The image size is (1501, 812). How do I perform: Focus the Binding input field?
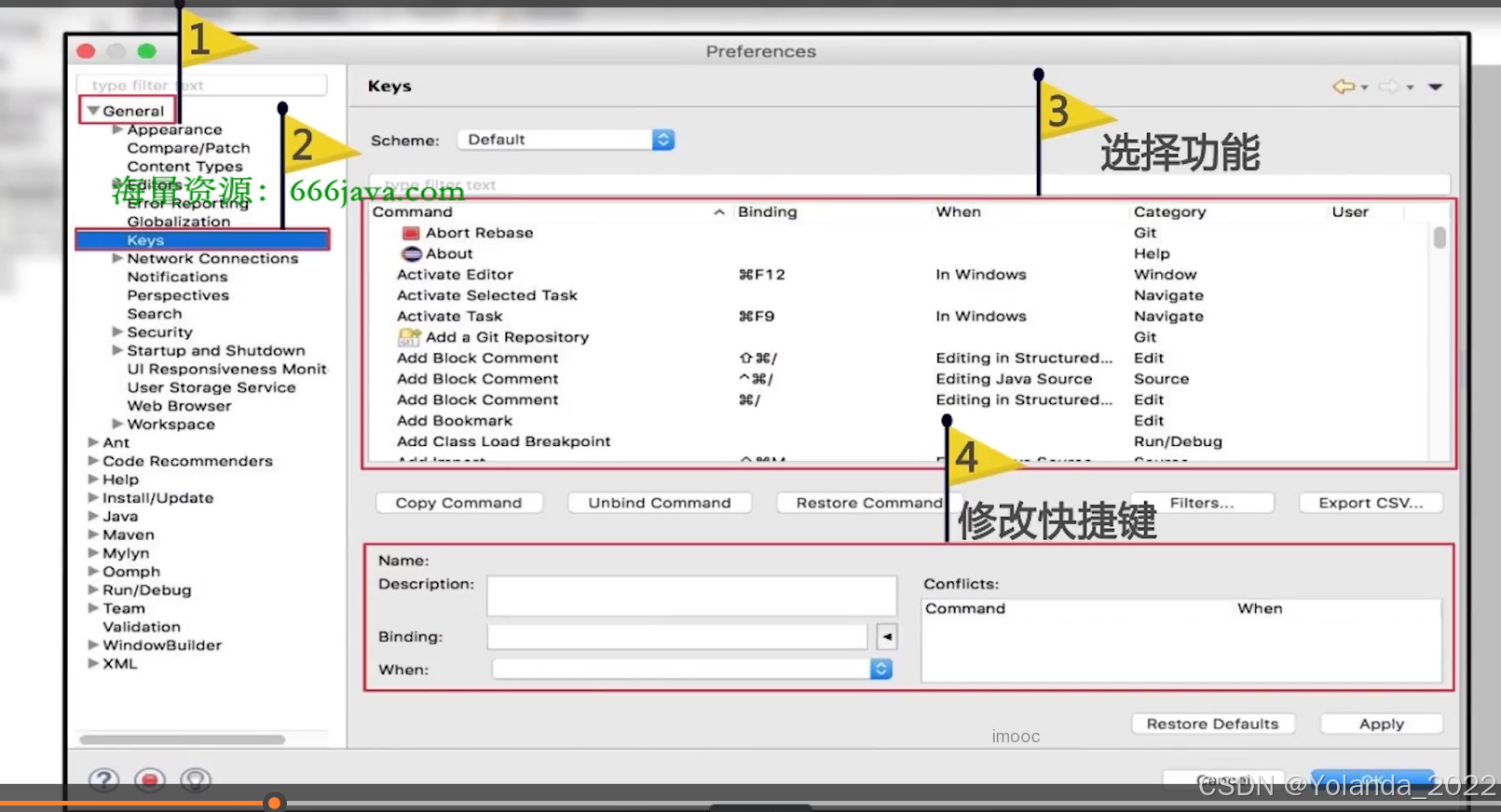pyautogui.click(x=677, y=637)
